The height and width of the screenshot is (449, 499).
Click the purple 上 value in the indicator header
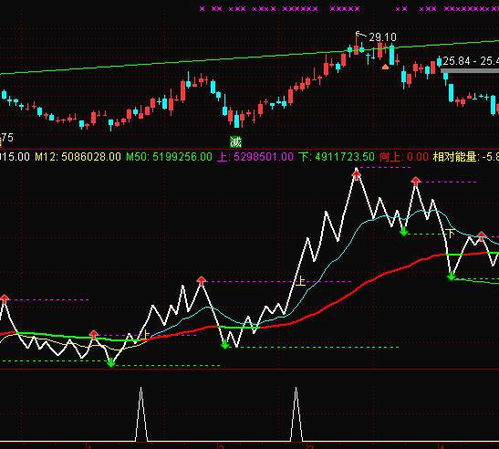pos(255,157)
